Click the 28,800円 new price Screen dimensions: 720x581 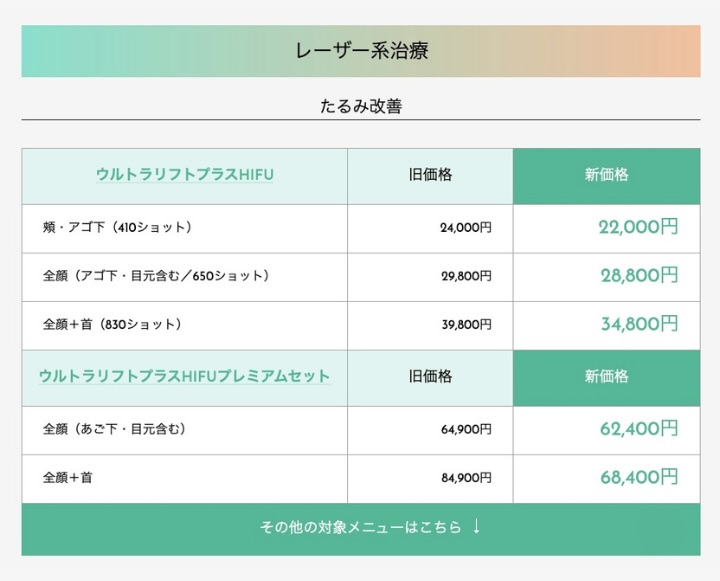639,276
